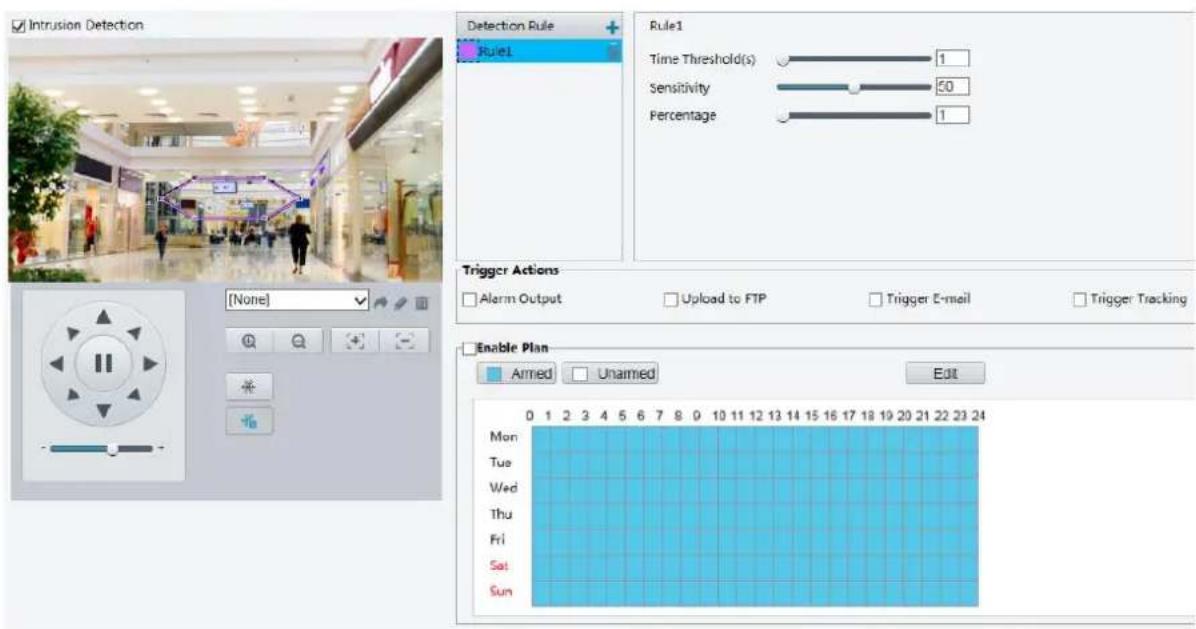Zoom in with the magnifier plus icon
1196x629 pixels.
pyautogui.click(x=249, y=342)
